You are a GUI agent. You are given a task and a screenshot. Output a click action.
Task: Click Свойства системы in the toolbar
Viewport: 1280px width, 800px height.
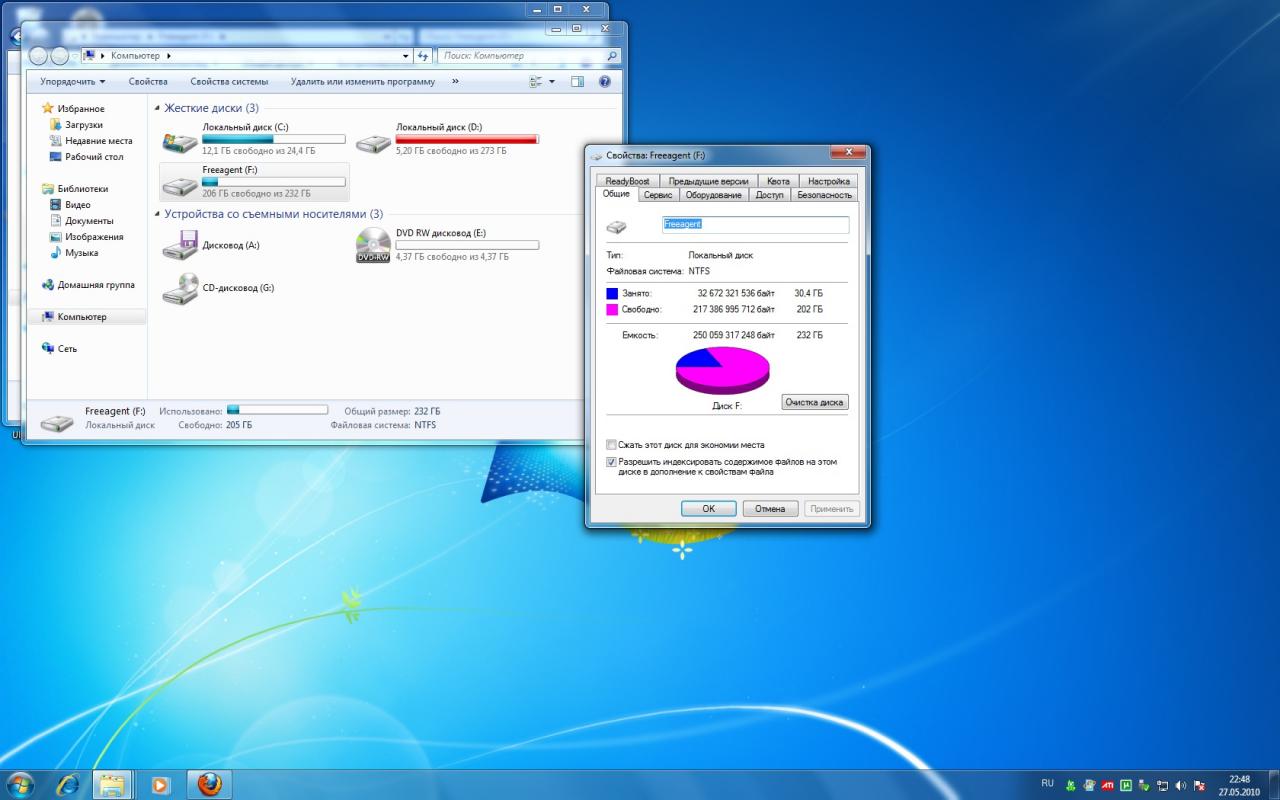pos(229,82)
